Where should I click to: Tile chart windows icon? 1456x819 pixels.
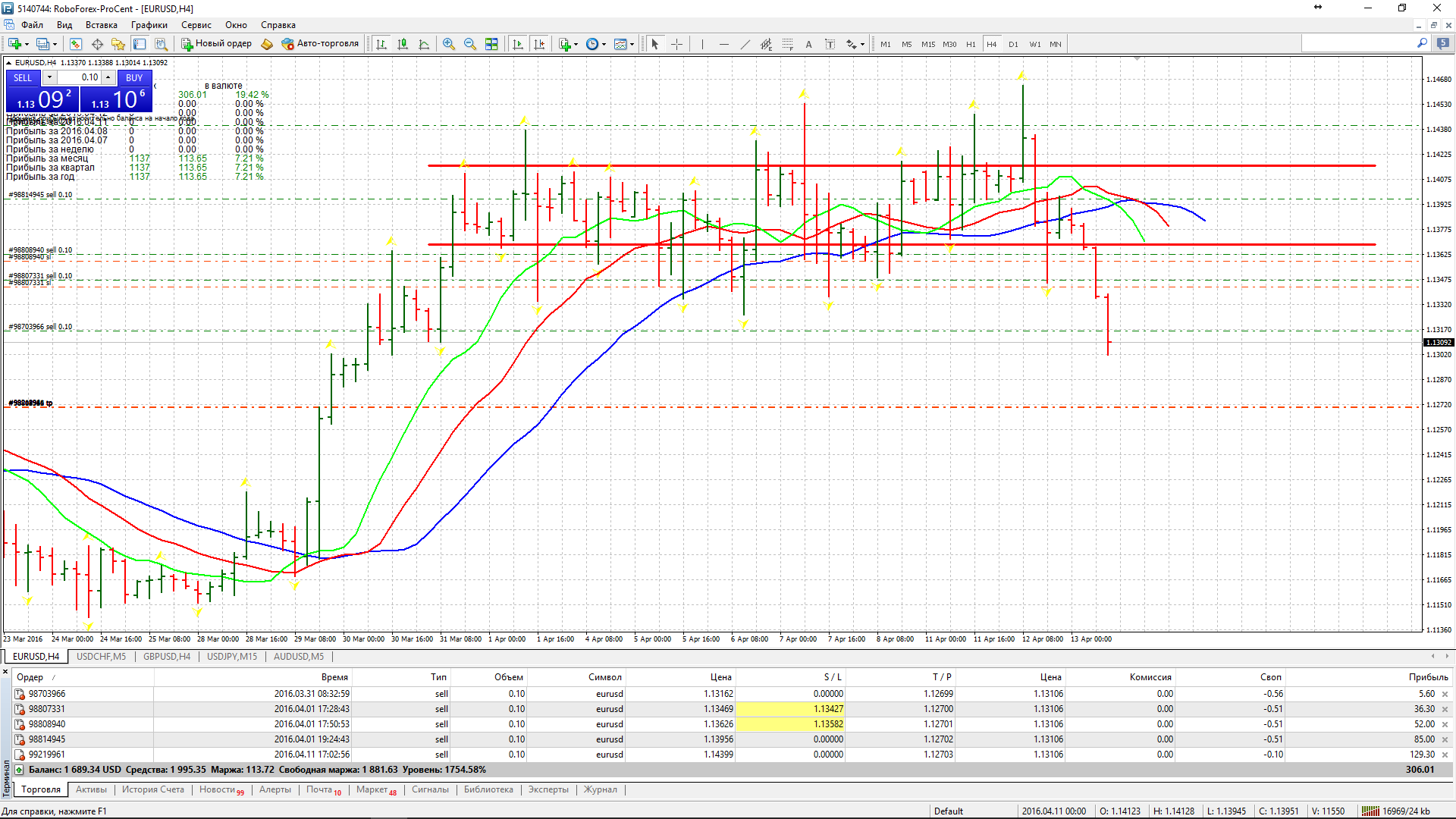pyautogui.click(x=491, y=44)
